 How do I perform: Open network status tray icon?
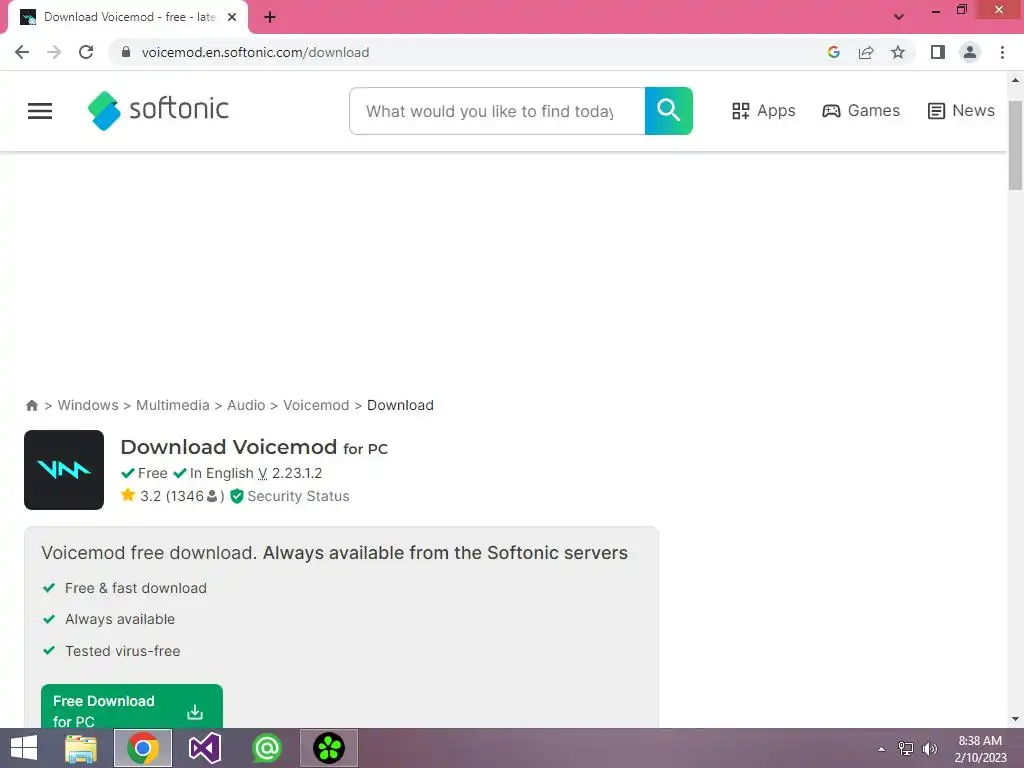(x=906, y=749)
